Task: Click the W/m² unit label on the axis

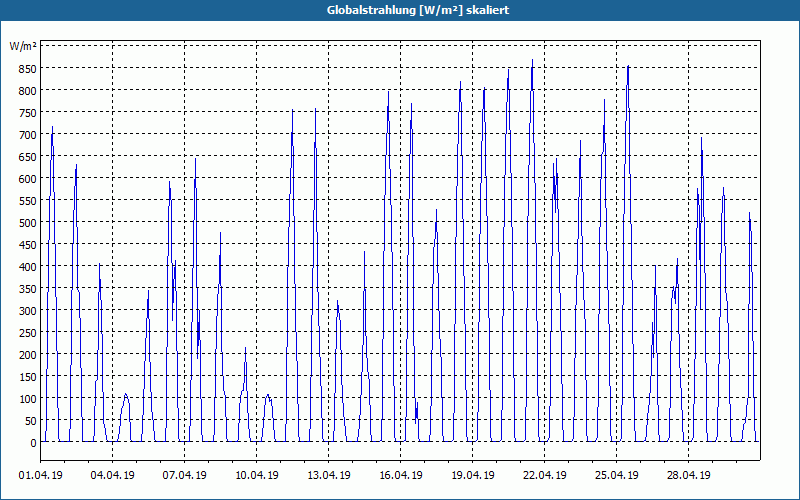Action: [23, 46]
